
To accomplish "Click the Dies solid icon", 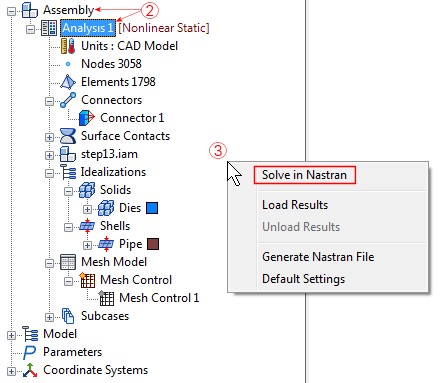I will click(106, 208).
